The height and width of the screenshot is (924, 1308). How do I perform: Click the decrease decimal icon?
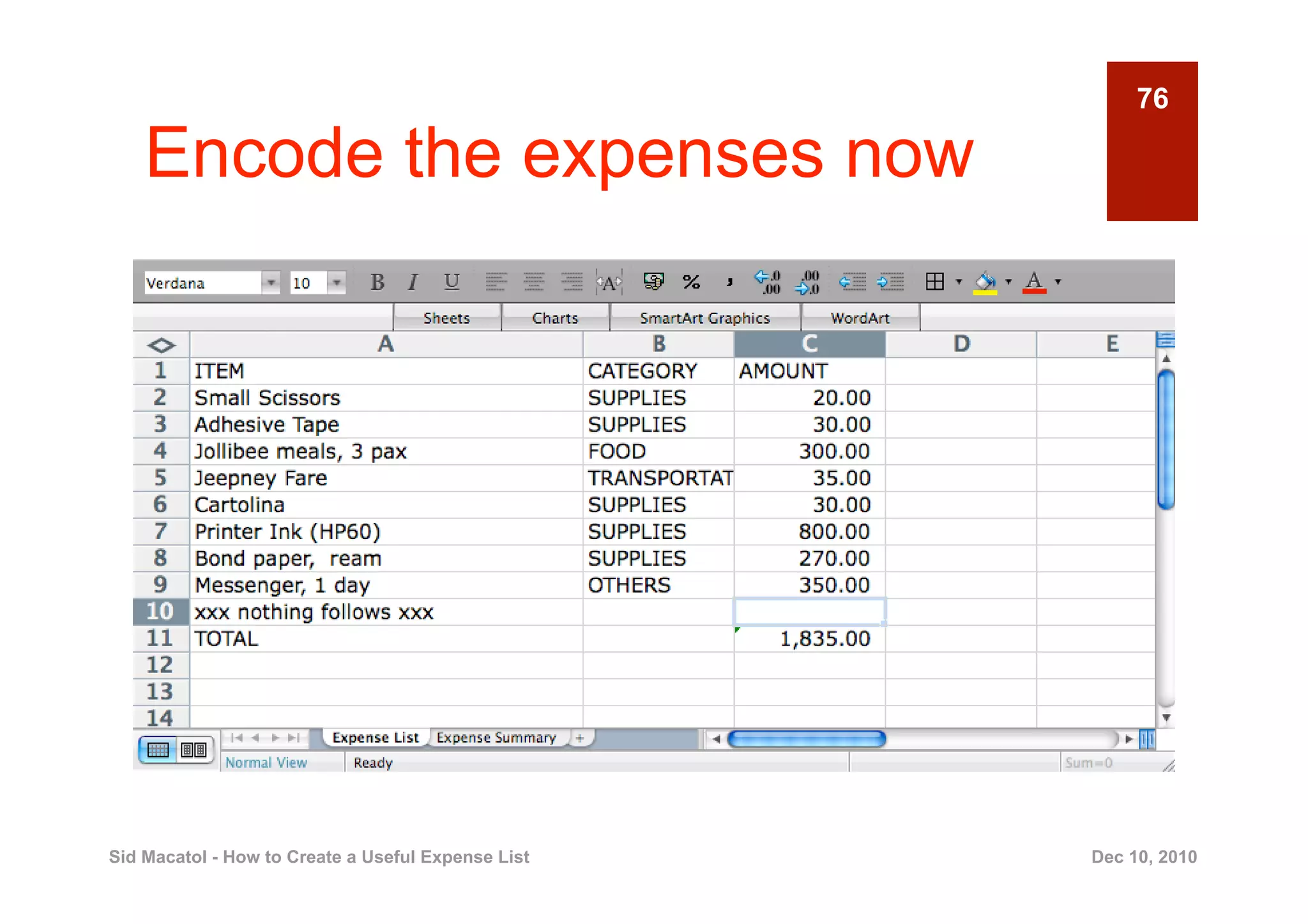[x=807, y=282]
